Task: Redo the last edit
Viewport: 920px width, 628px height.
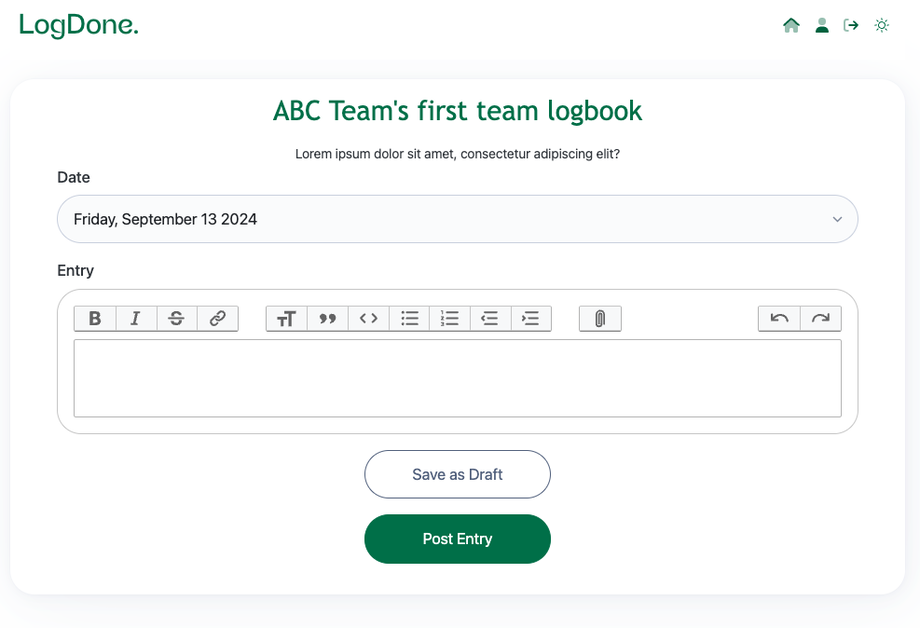Action: (821, 319)
